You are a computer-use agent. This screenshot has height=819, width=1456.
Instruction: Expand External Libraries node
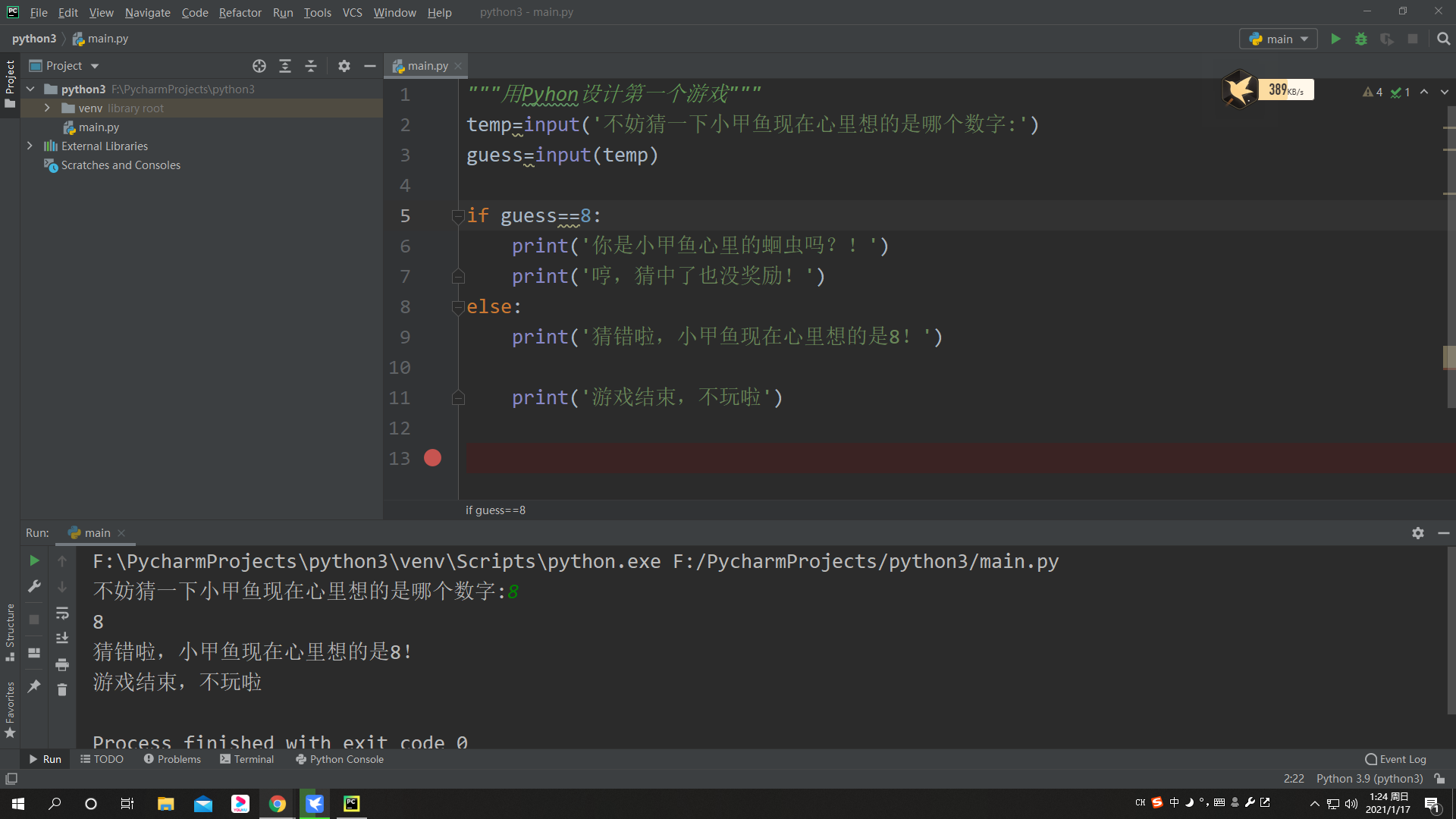coord(30,146)
